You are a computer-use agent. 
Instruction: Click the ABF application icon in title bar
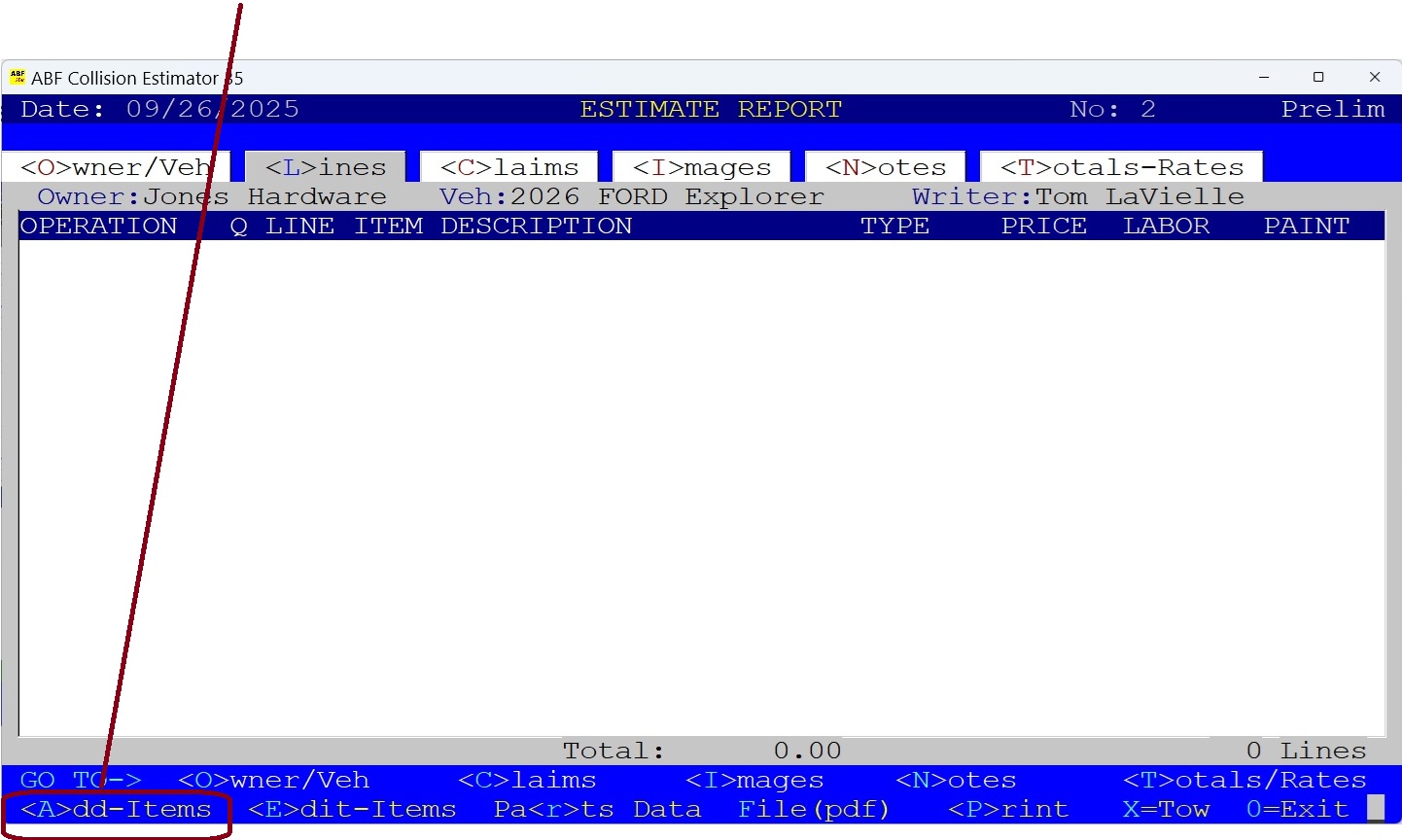(x=18, y=77)
